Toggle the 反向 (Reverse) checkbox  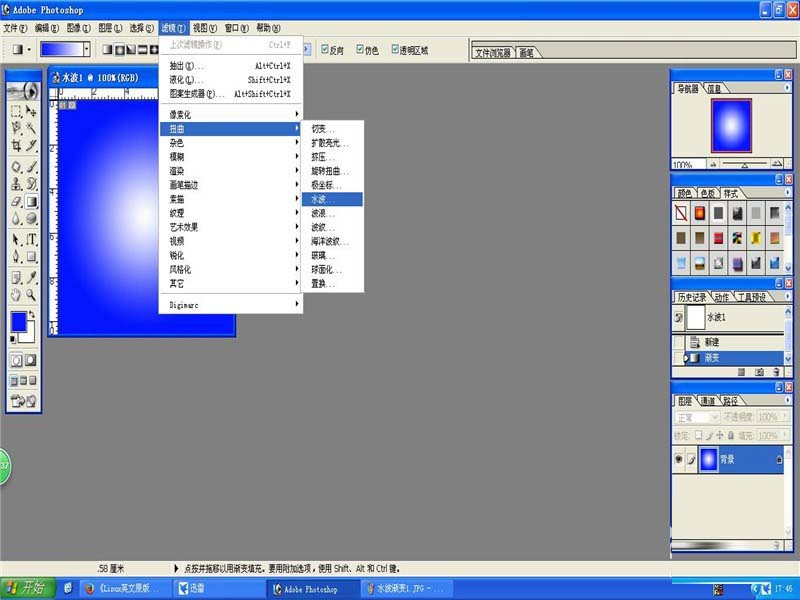[324, 49]
